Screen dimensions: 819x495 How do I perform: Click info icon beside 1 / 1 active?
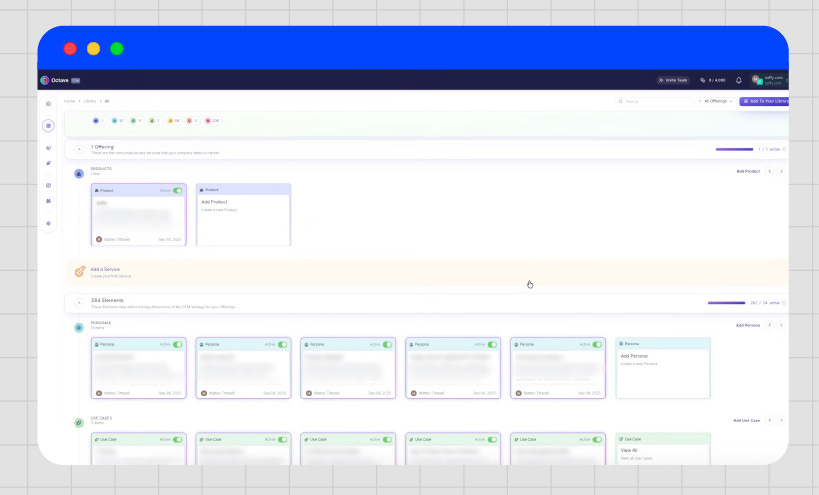pos(784,149)
